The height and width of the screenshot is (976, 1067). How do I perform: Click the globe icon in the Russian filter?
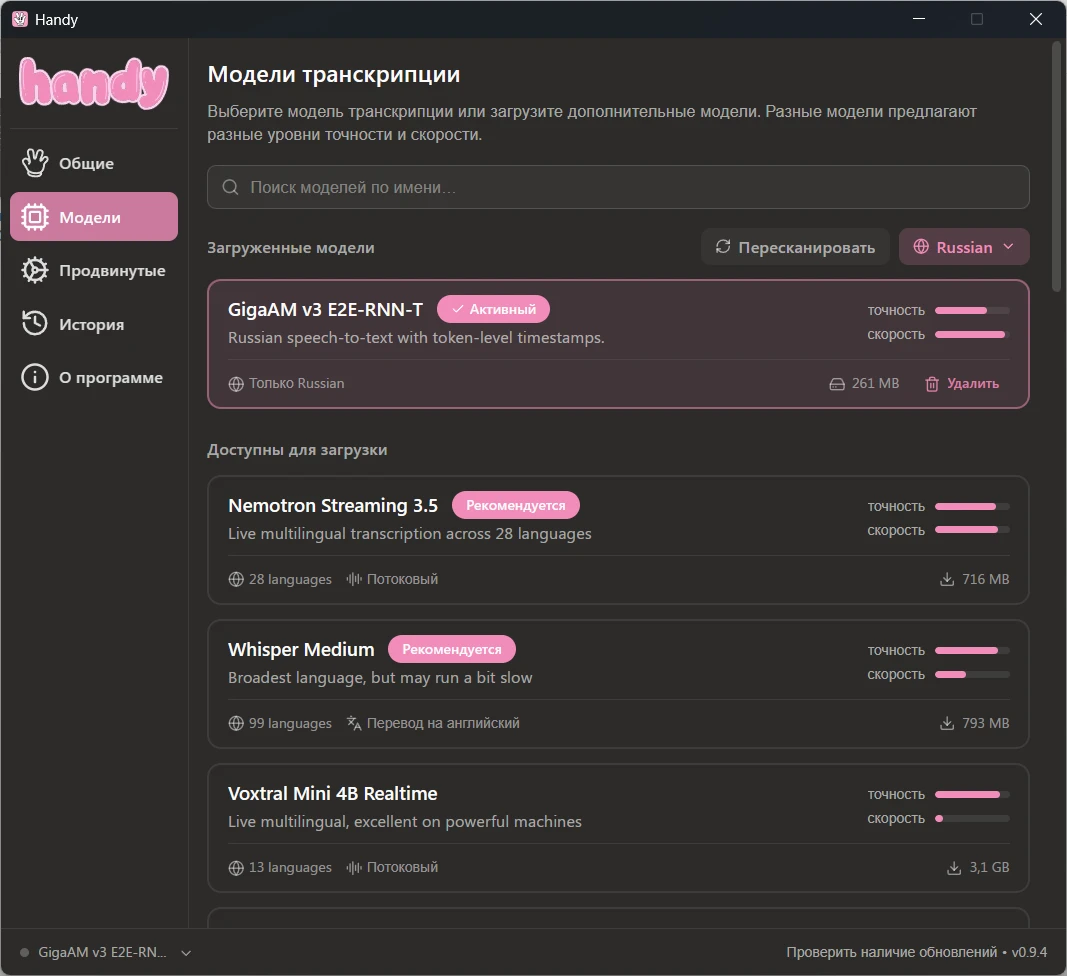921,246
